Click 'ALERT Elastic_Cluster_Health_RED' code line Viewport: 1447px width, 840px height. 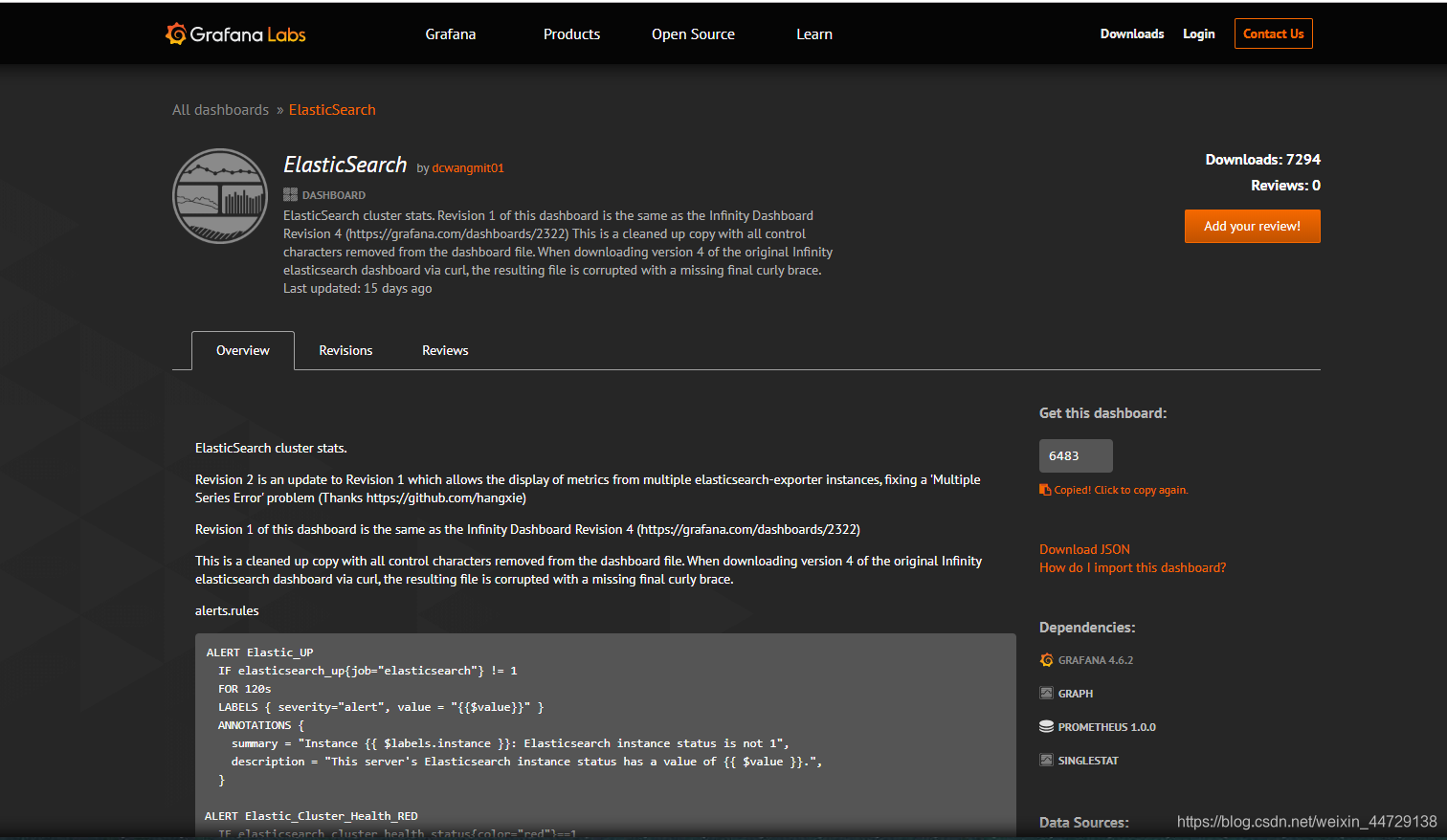311,816
